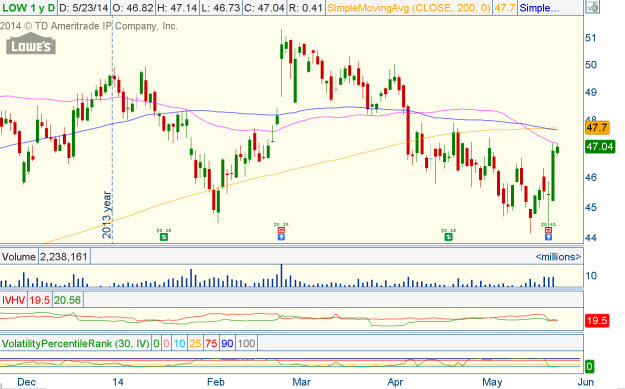The image size is (625, 389).
Task: Click the 49 price axis label
Action: point(591,92)
